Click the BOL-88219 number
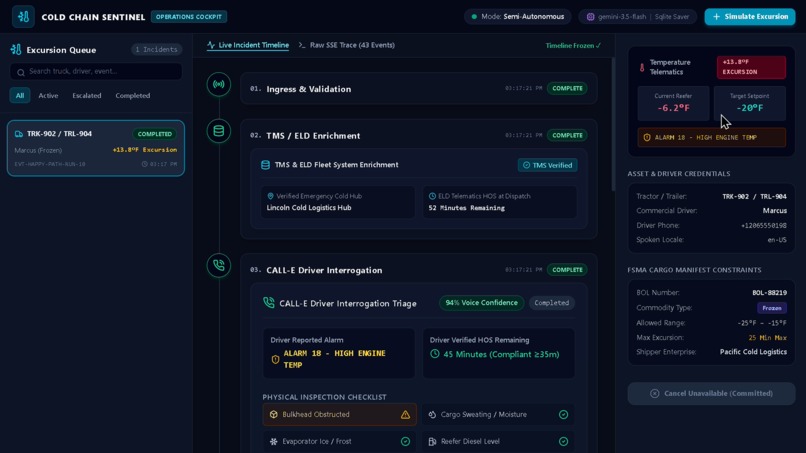 pos(770,293)
